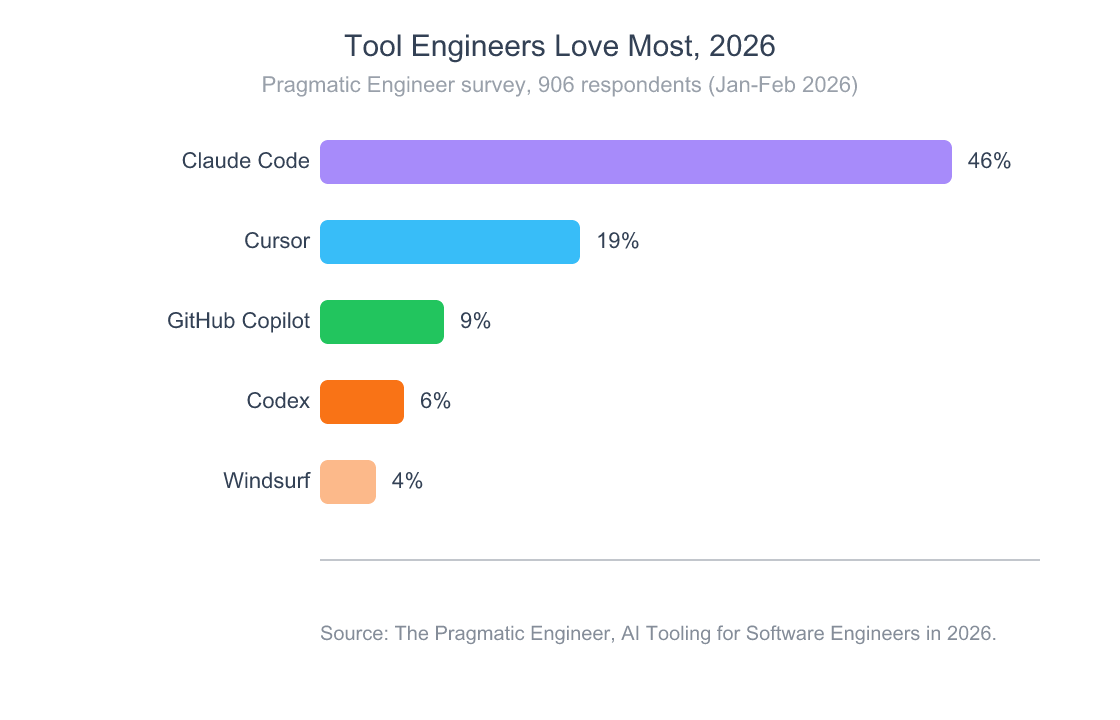This screenshot has height=720, width=1120.
Task: Select the 'Codex' category label
Action: 278,401
